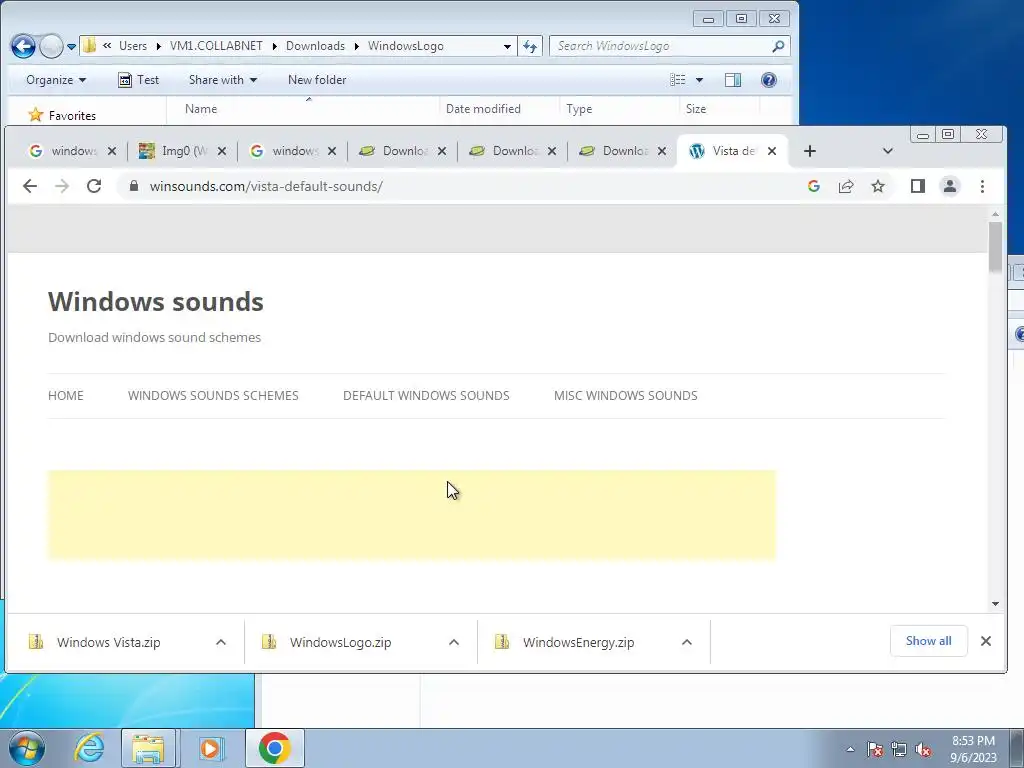Open the Windows sounds site title link
Screen dimensions: 1024x768
(155, 302)
